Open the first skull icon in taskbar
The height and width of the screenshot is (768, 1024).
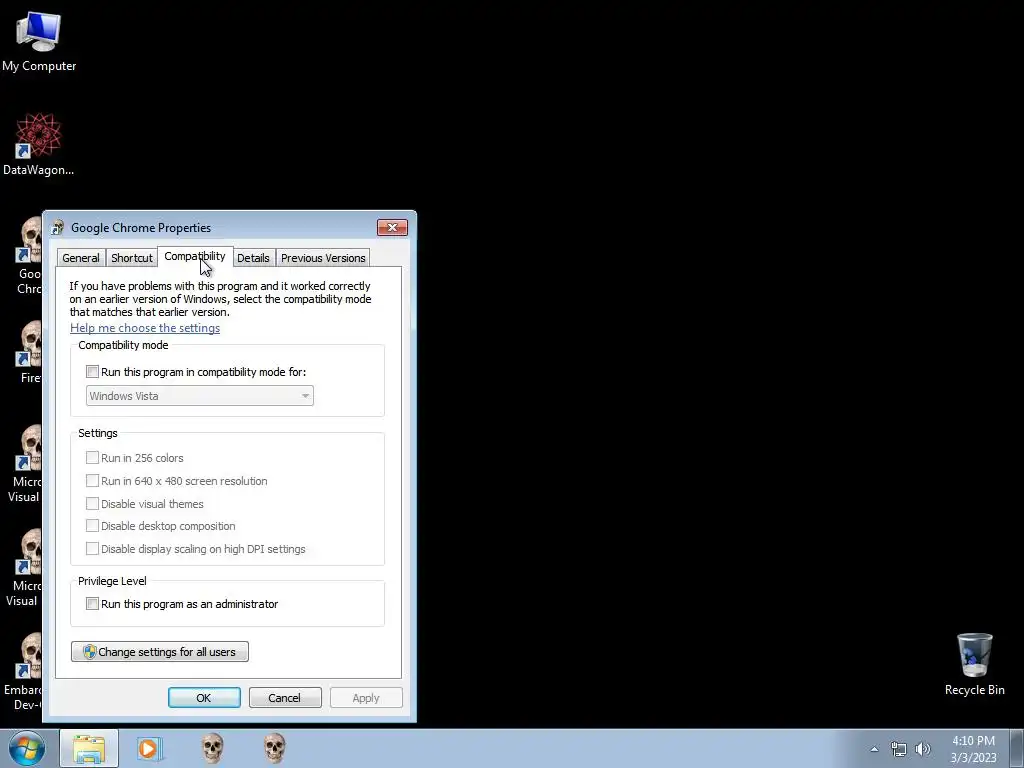click(212, 748)
